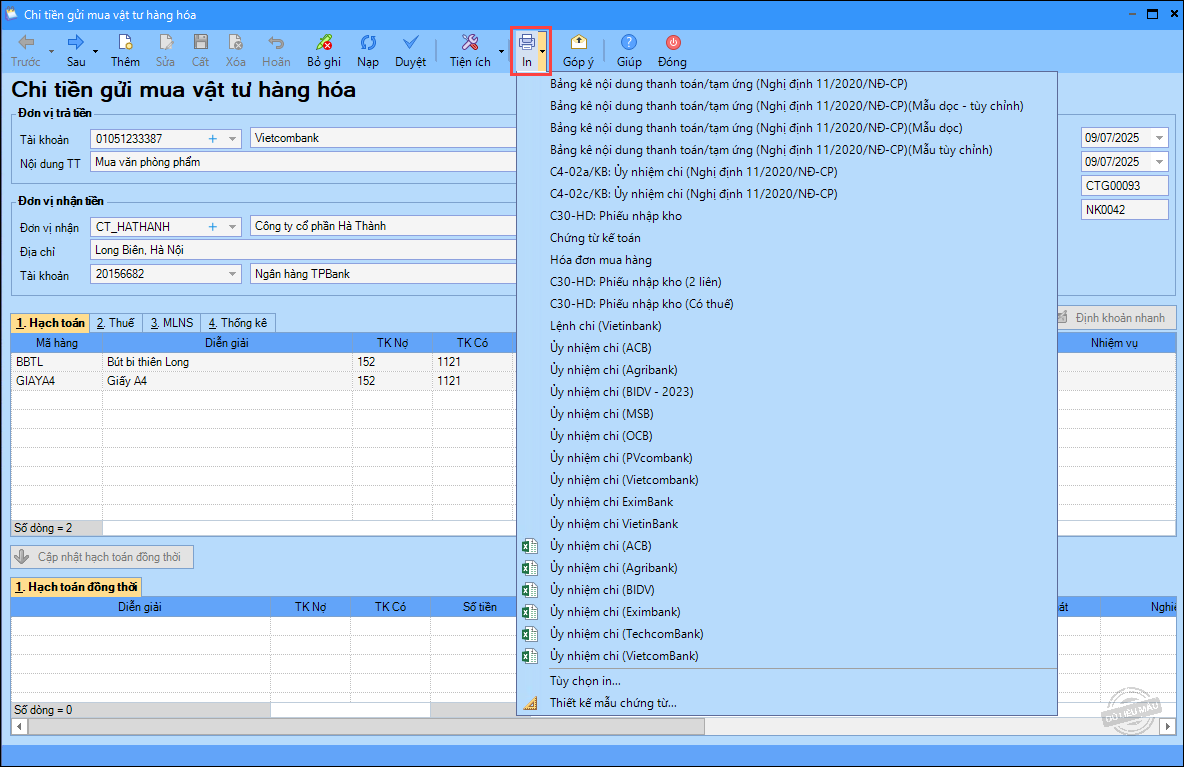Delete the voucher with Xóa
1184x767 pixels.
coord(236,51)
